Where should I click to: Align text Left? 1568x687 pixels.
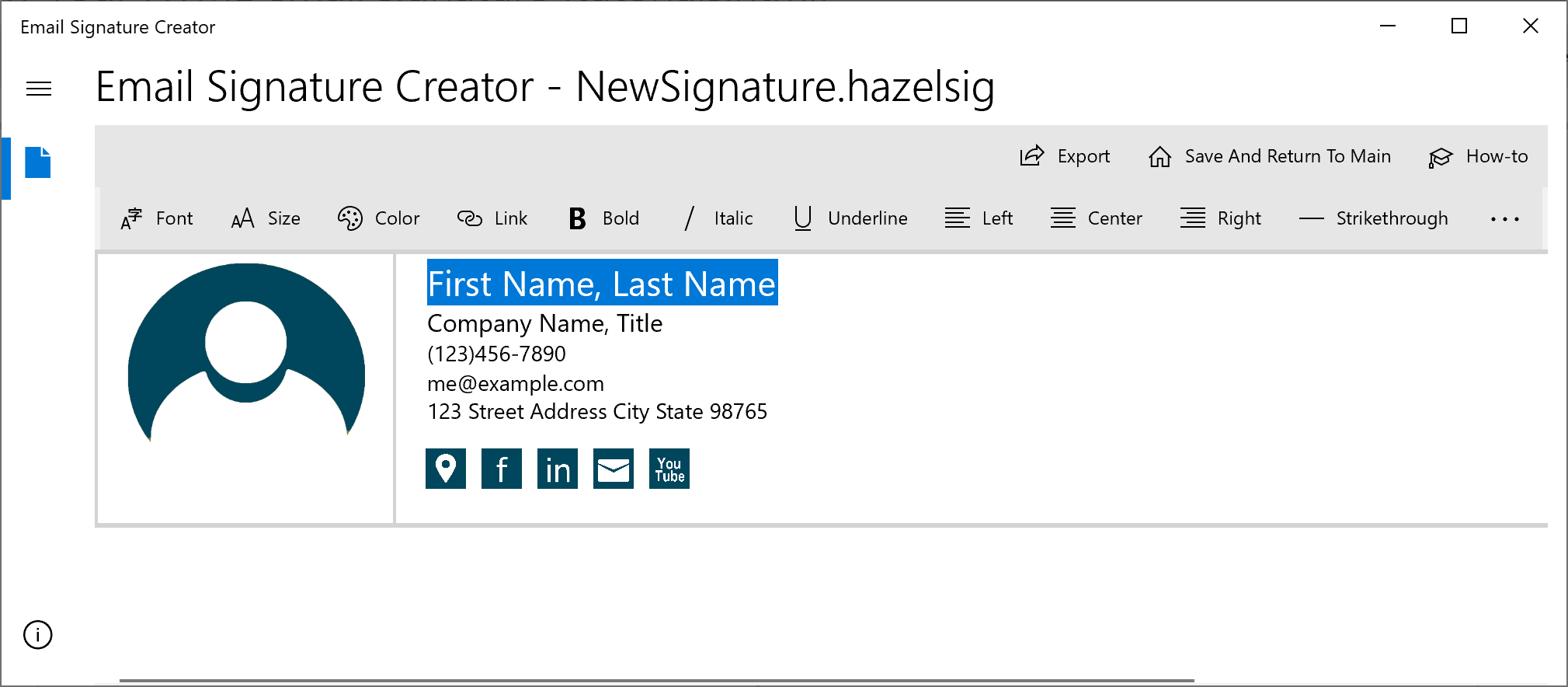[979, 218]
